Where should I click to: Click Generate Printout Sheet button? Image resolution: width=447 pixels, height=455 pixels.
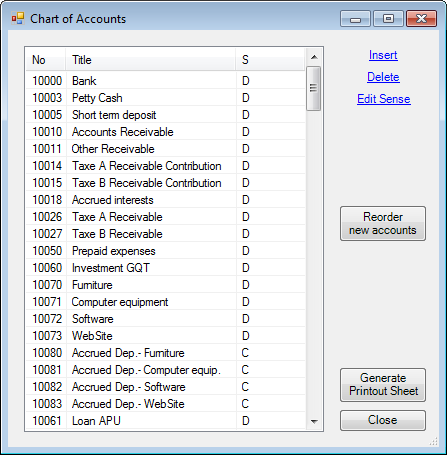[383, 385]
